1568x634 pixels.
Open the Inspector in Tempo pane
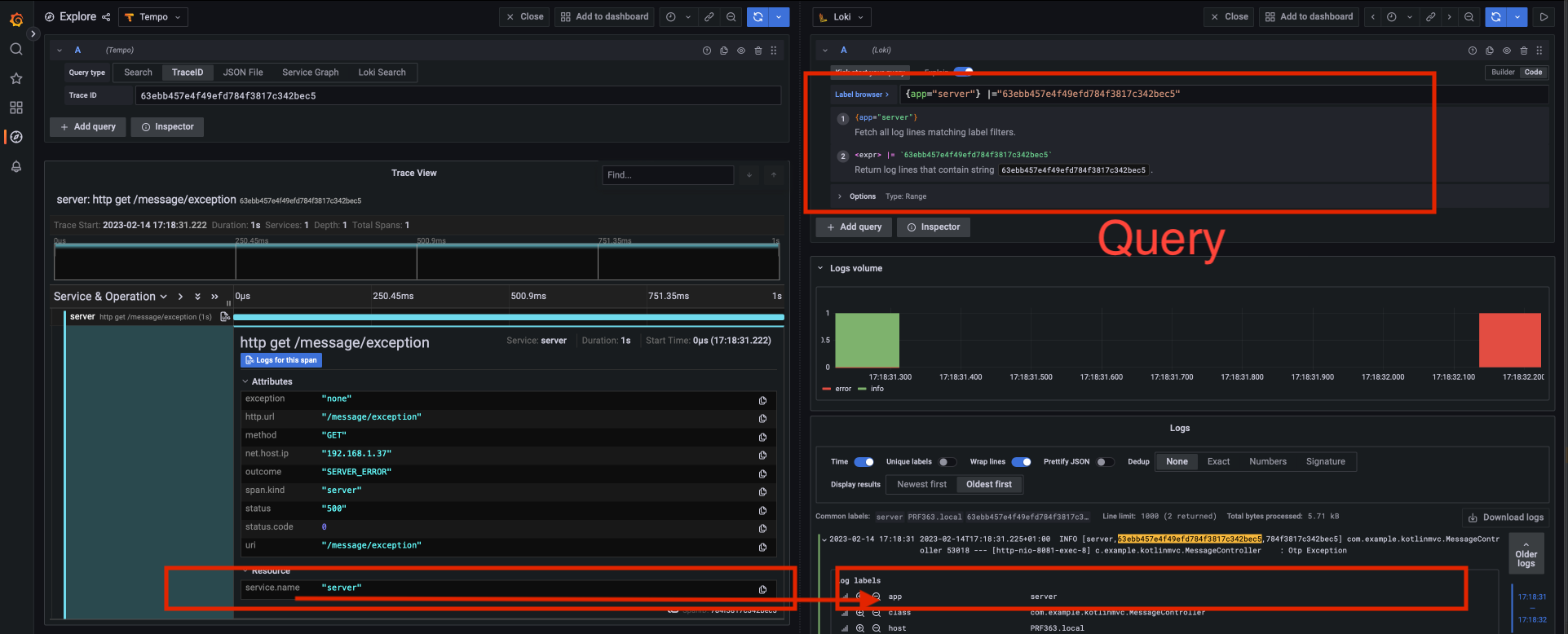click(x=168, y=127)
